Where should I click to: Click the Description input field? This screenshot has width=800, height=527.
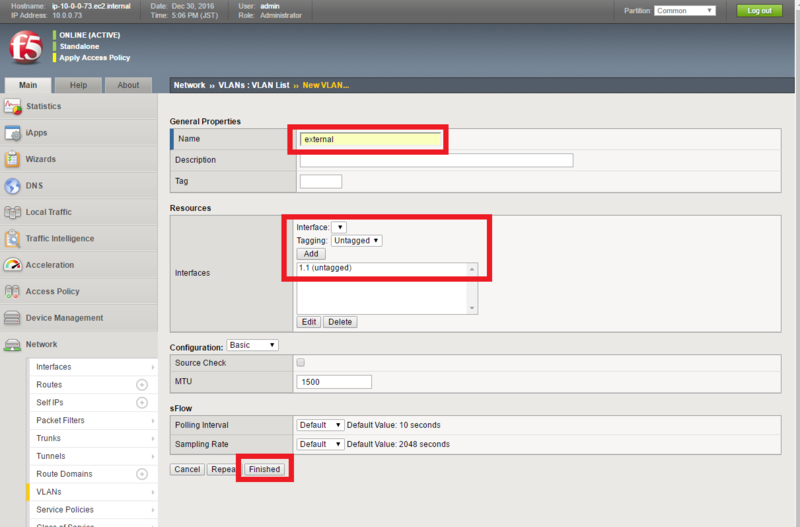pyautogui.click(x=436, y=160)
